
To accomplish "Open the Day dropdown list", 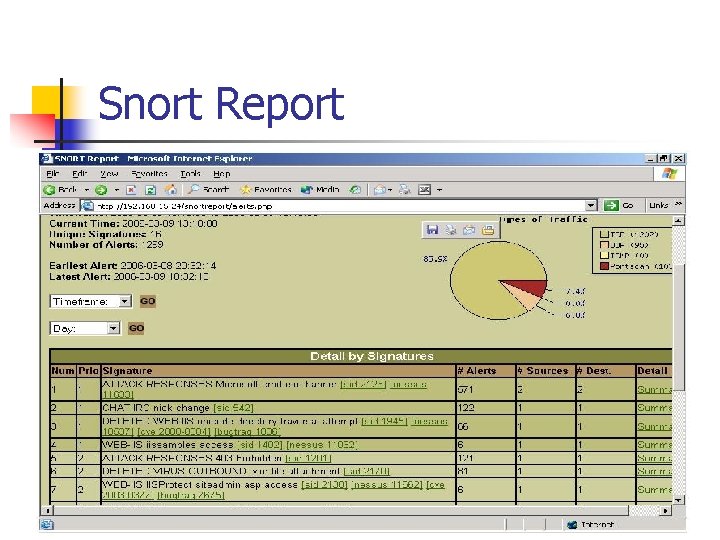I will click(113, 328).
